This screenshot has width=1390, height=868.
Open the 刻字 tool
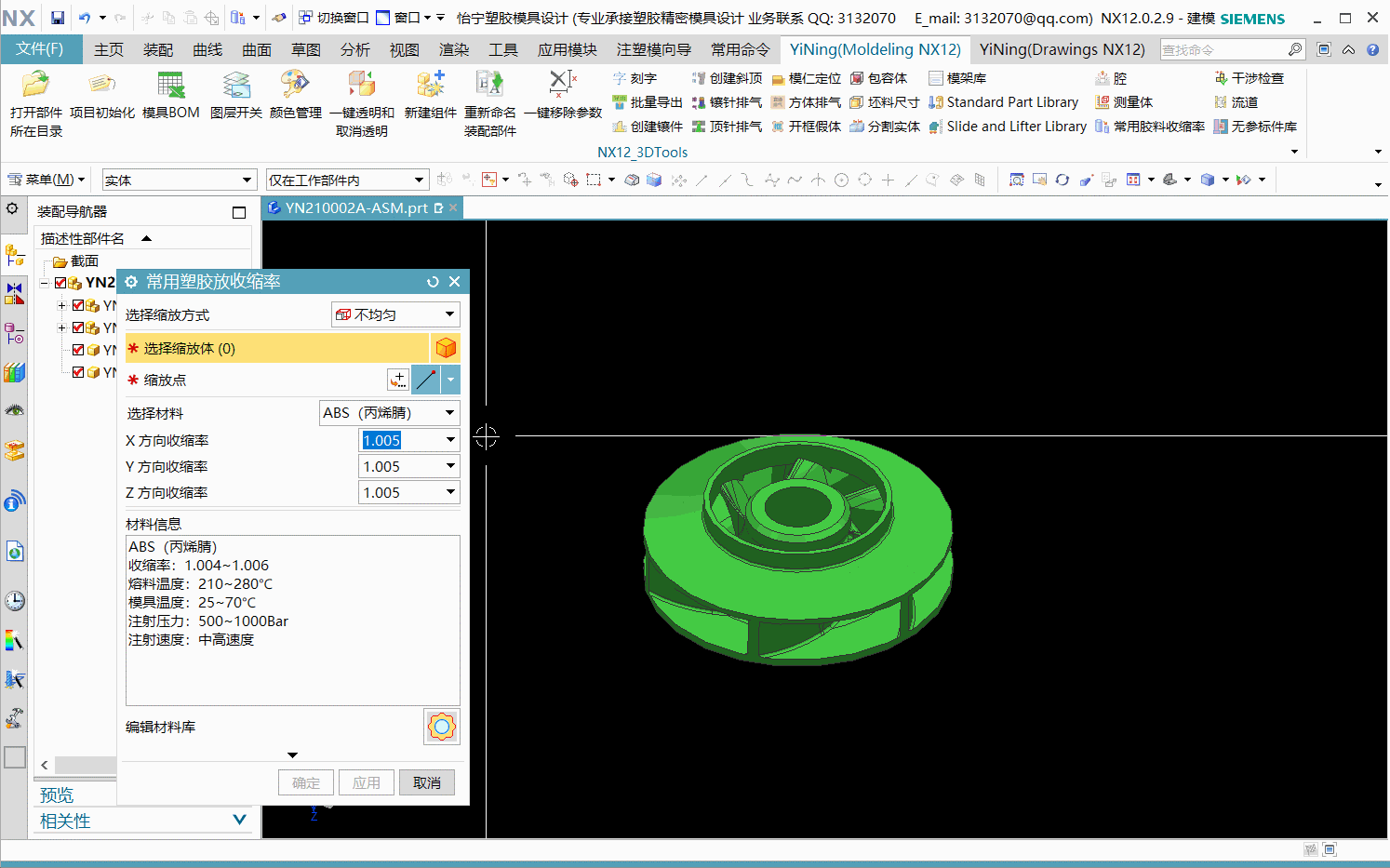click(635, 78)
